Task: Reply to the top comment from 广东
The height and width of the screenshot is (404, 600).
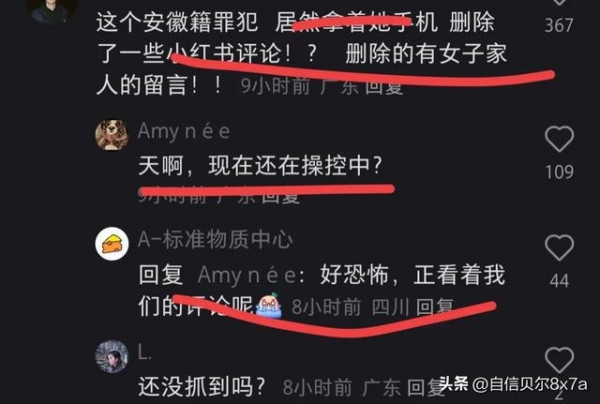Action: coord(384,86)
